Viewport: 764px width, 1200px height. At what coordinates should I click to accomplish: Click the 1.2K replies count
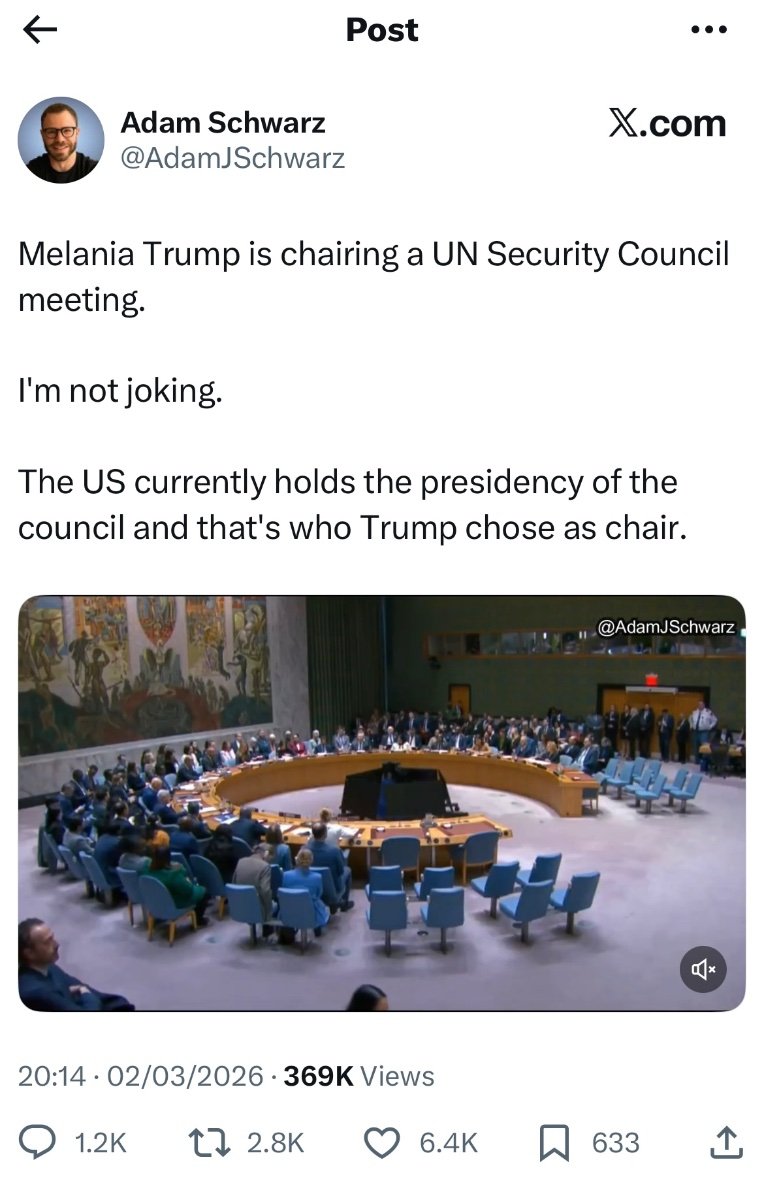101,1143
